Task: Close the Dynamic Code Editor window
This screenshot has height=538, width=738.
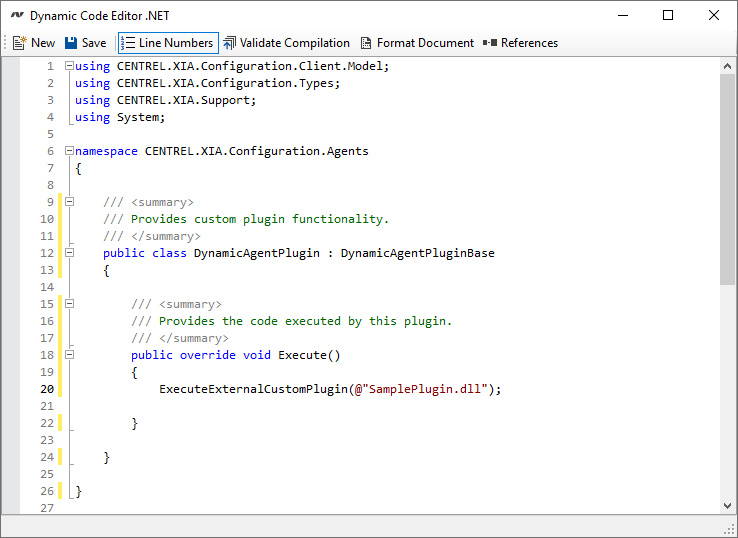Action: coord(714,16)
